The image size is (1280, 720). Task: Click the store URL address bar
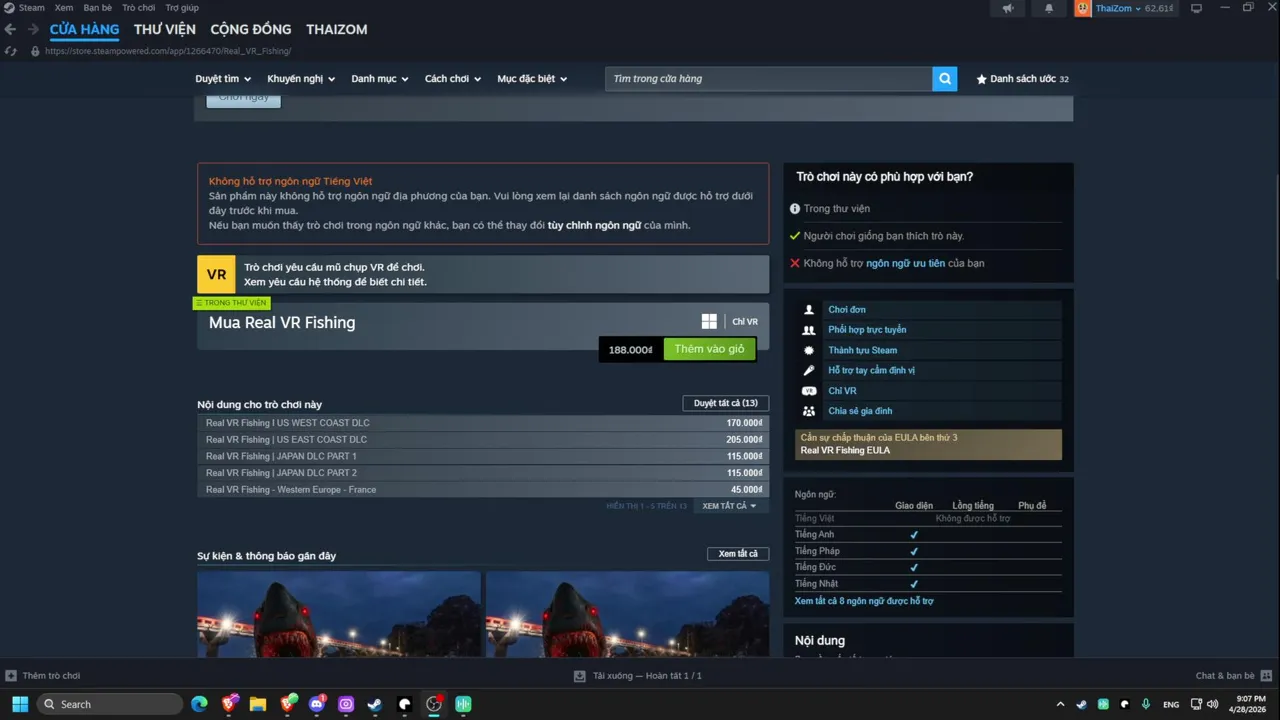(168, 51)
